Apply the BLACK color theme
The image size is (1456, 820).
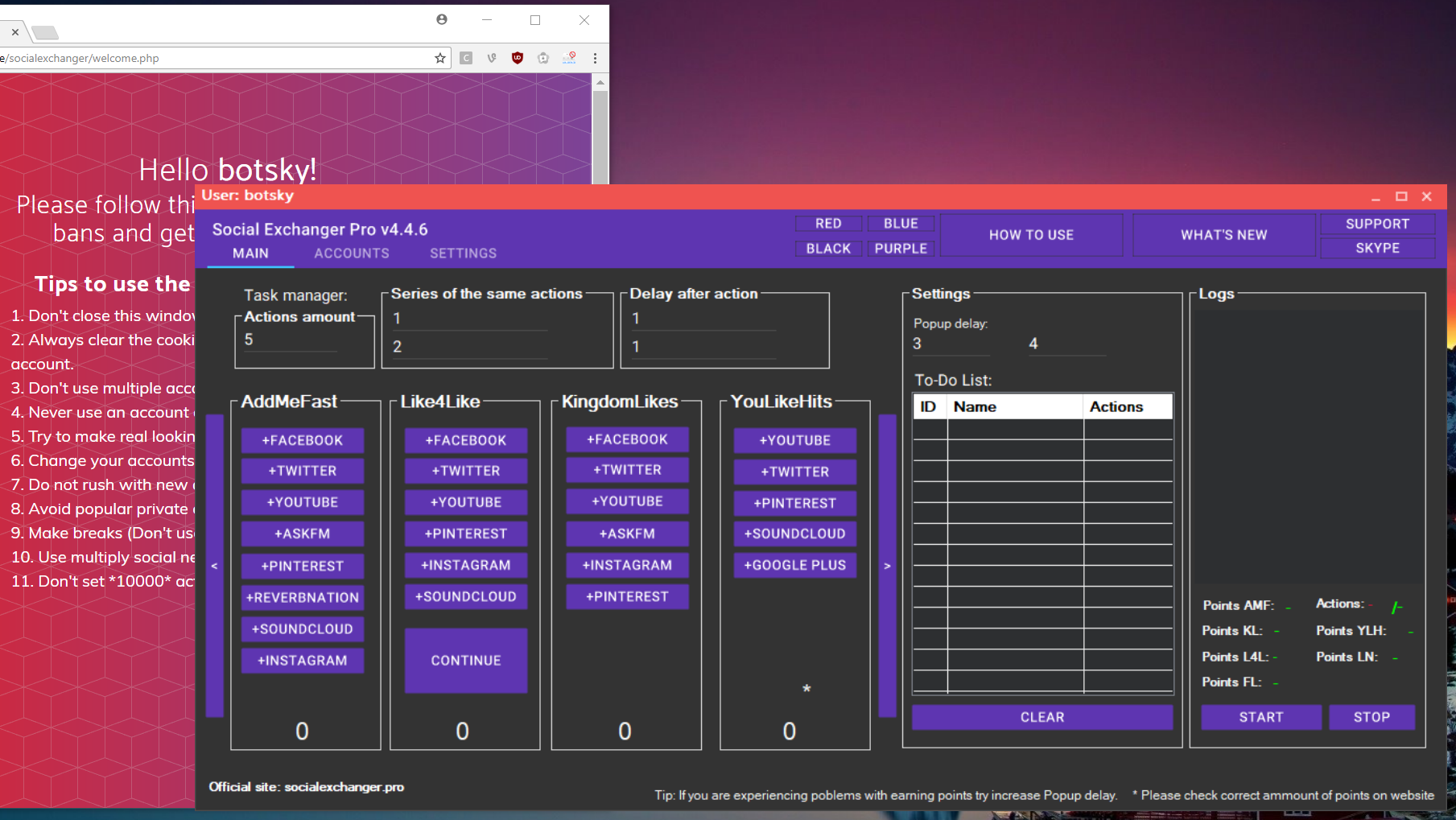[828, 249]
